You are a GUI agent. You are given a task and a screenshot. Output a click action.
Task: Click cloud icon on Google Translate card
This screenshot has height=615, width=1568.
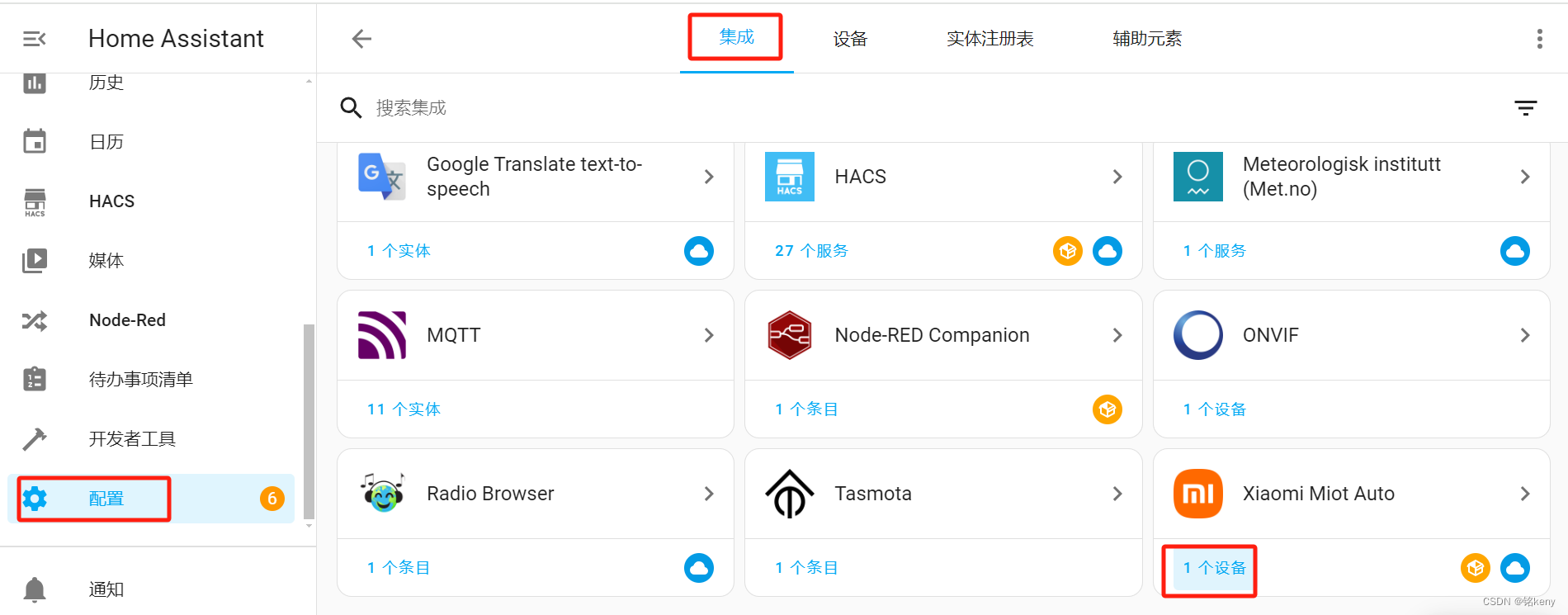[x=699, y=251]
